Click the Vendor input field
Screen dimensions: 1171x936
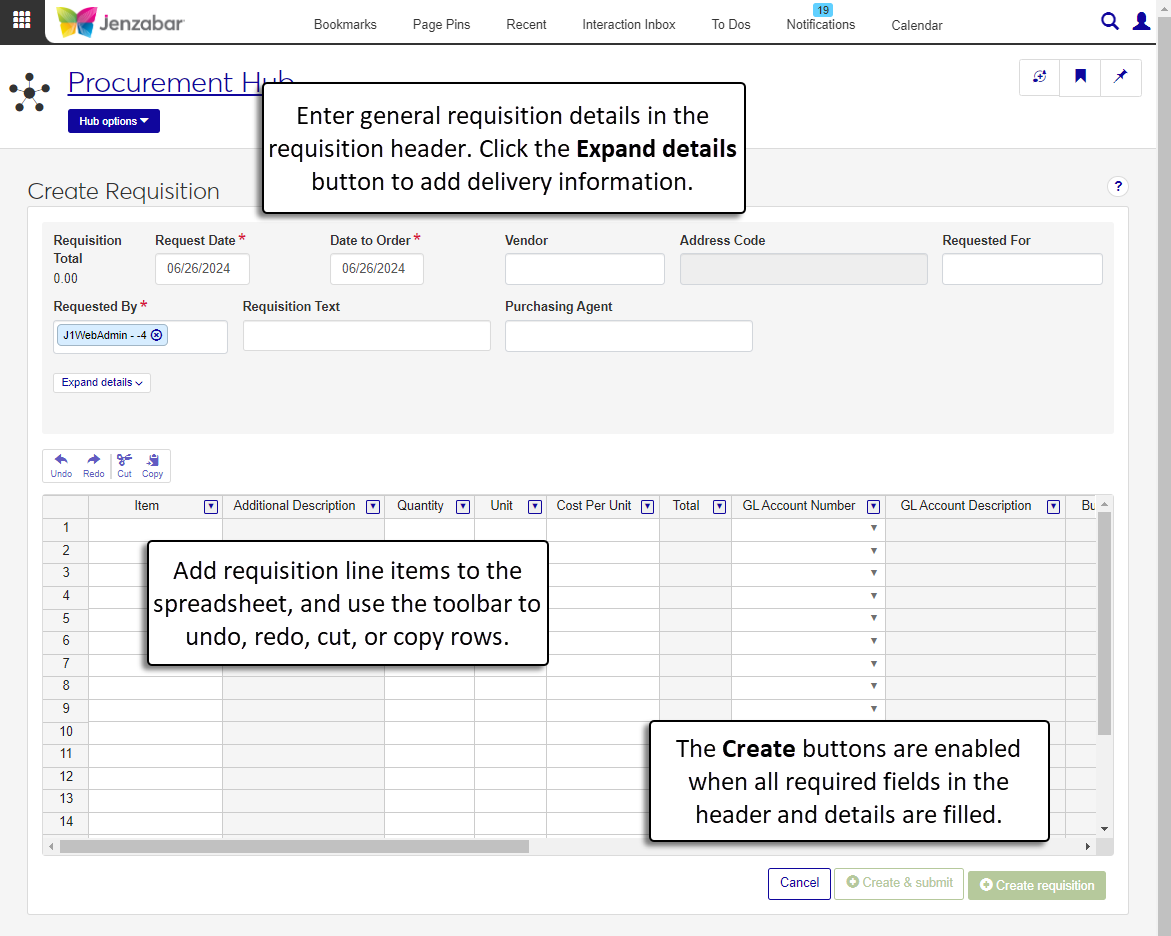tap(584, 269)
